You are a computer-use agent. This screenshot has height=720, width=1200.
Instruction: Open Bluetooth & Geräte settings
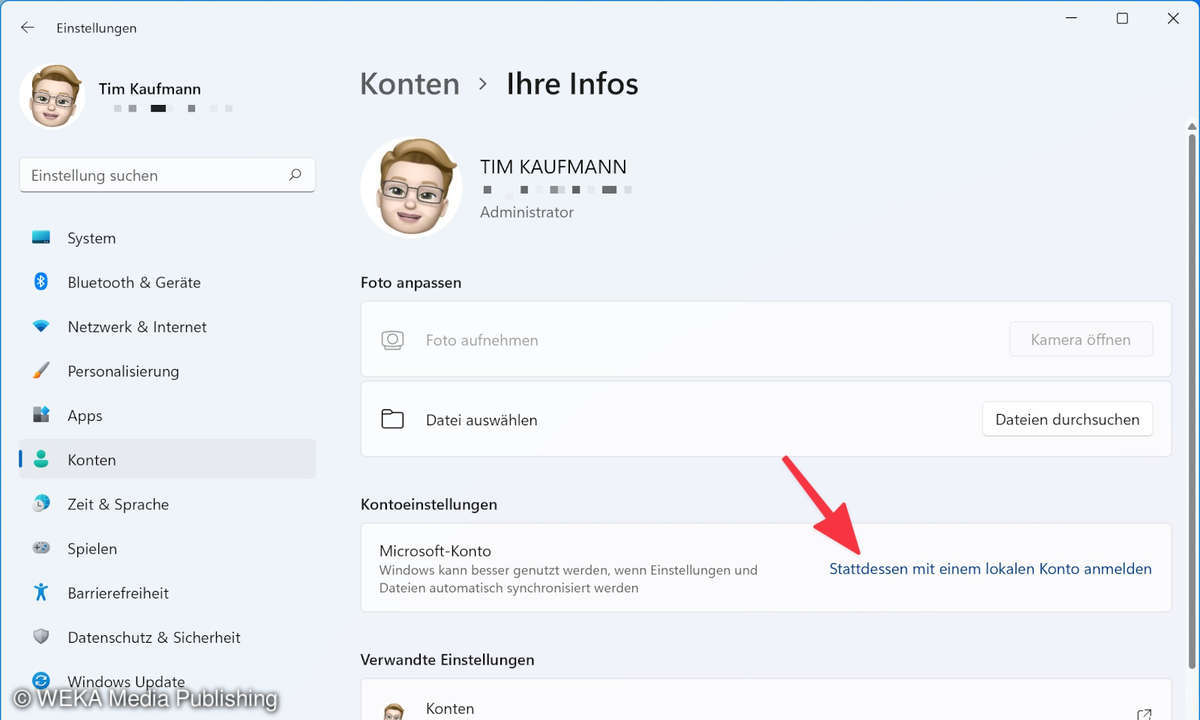pyautogui.click(x=167, y=282)
